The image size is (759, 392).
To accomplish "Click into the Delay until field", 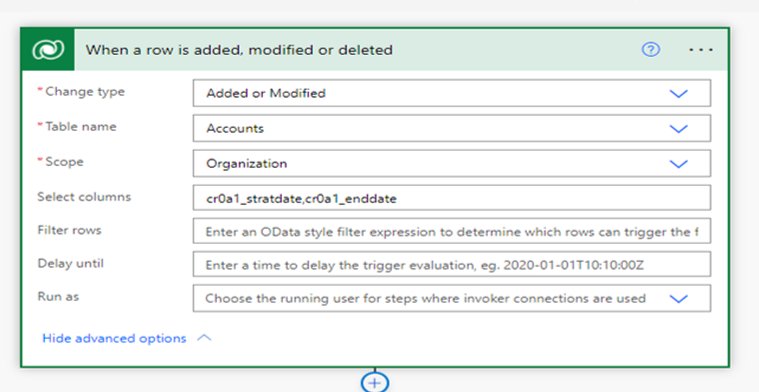I will click(x=452, y=264).
